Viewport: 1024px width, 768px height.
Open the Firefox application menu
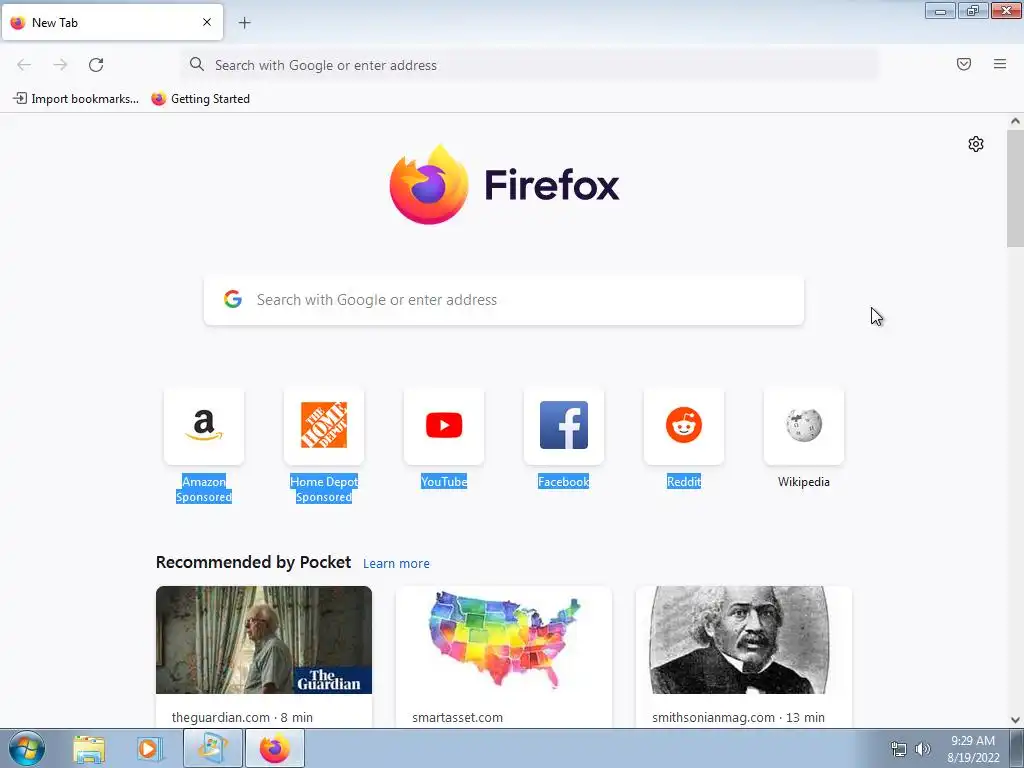(x=1000, y=64)
